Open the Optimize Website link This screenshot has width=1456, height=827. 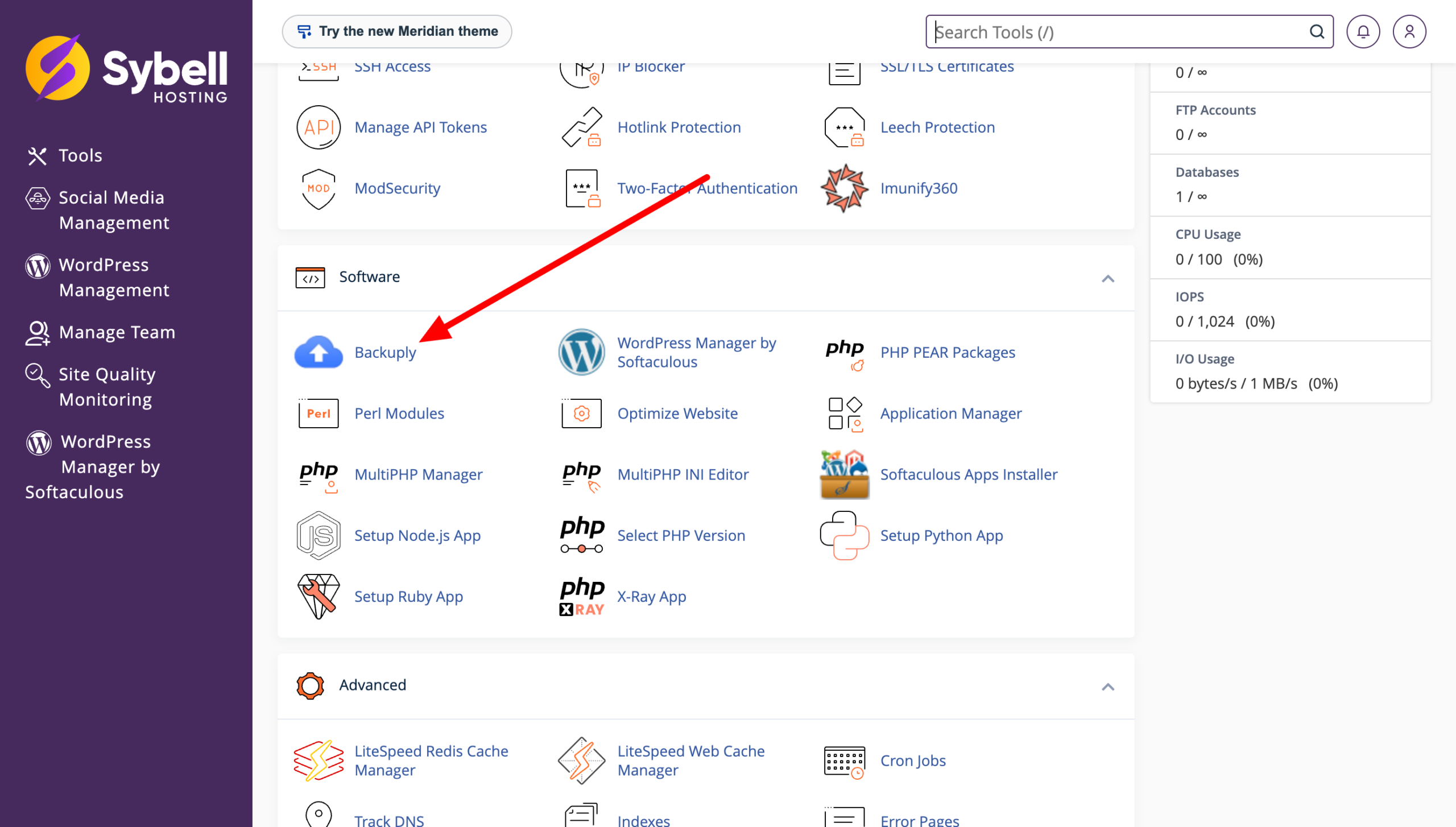click(x=677, y=413)
